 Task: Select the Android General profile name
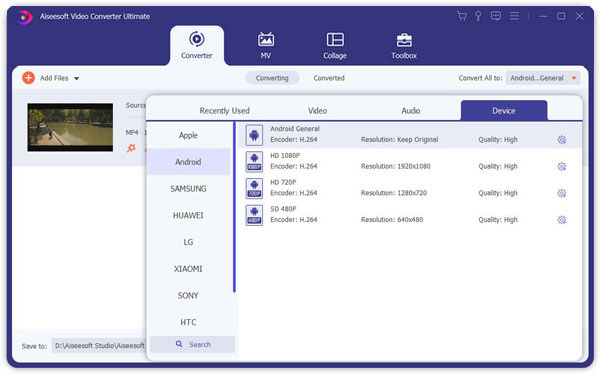coord(295,129)
